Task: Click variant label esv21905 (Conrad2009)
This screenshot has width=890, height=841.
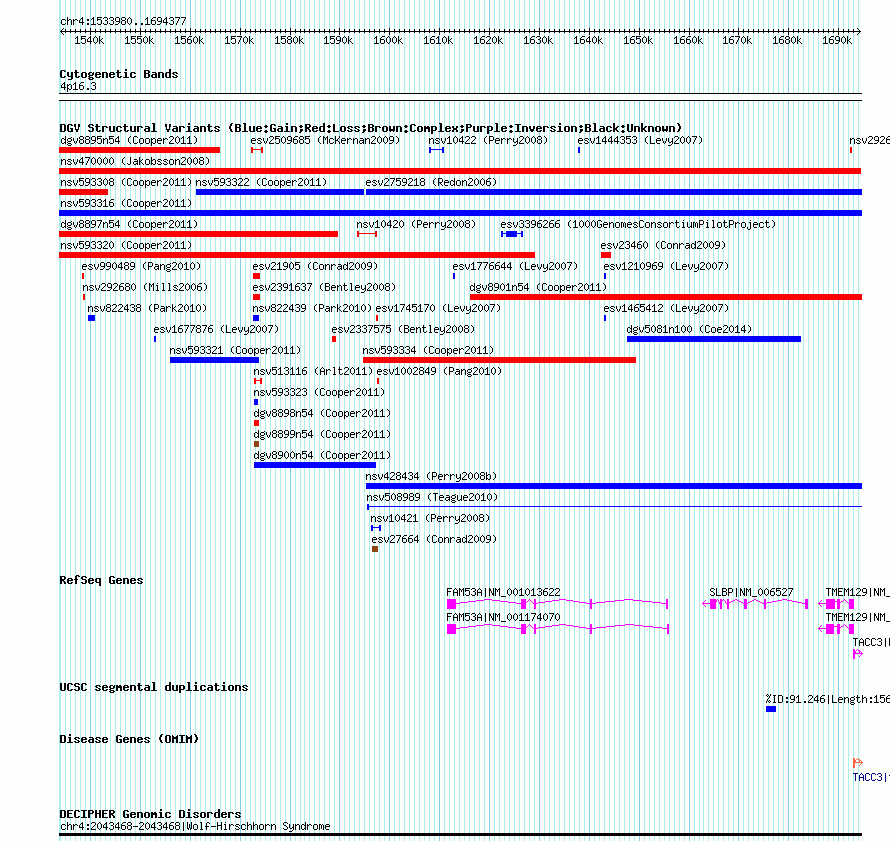Action: pos(316,266)
